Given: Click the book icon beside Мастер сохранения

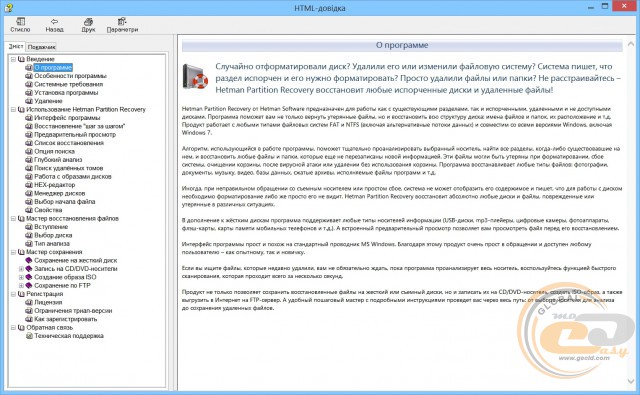Looking at the screenshot, I should coord(21,252).
